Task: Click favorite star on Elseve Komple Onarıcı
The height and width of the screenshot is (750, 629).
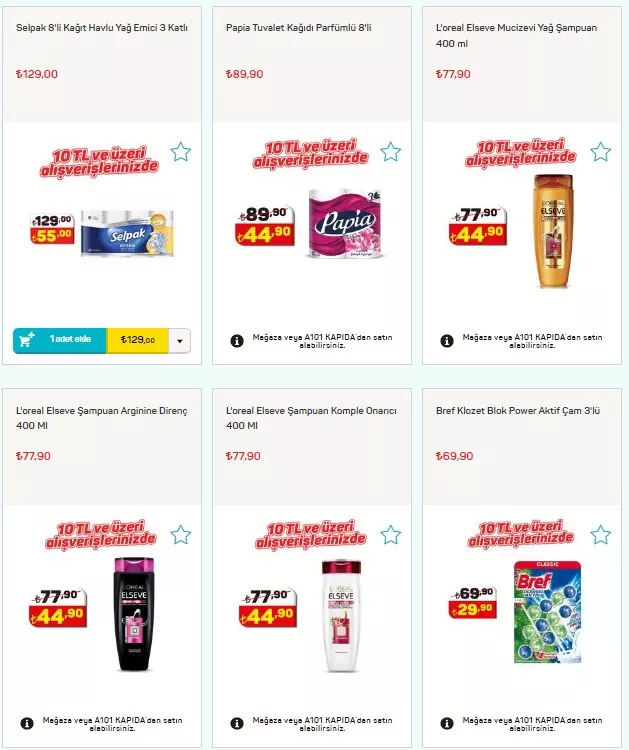Action: pyautogui.click(x=391, y=535)
